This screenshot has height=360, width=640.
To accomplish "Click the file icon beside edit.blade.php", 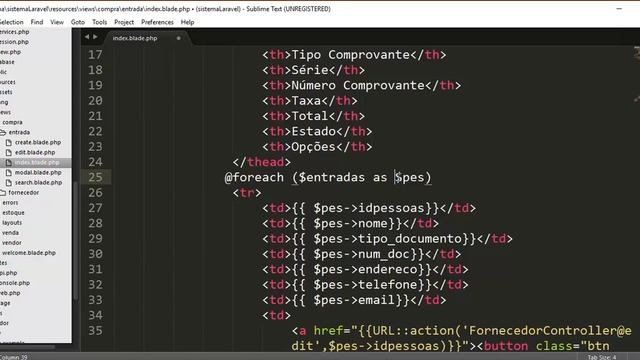I will tap(9, 152).
